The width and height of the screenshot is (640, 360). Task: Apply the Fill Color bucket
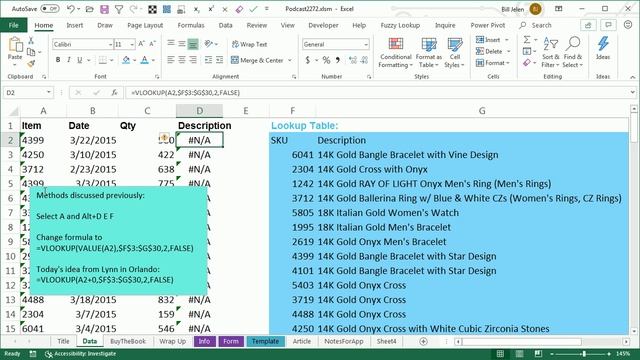[x=126, y=60]
